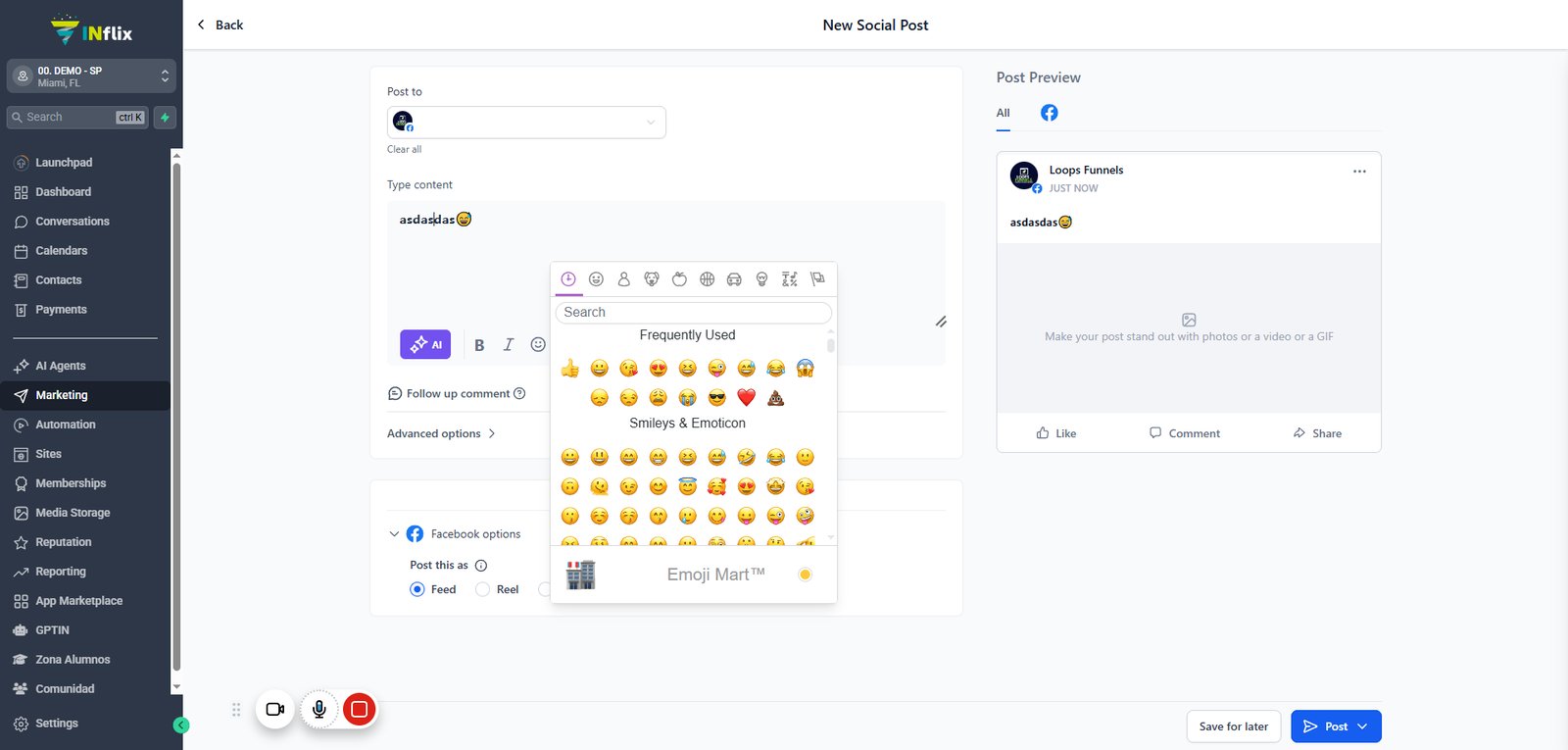Open account switcher 00. DEMO - SP
The width and height of the screenshot is (1568, 750).
pos(91,76)
